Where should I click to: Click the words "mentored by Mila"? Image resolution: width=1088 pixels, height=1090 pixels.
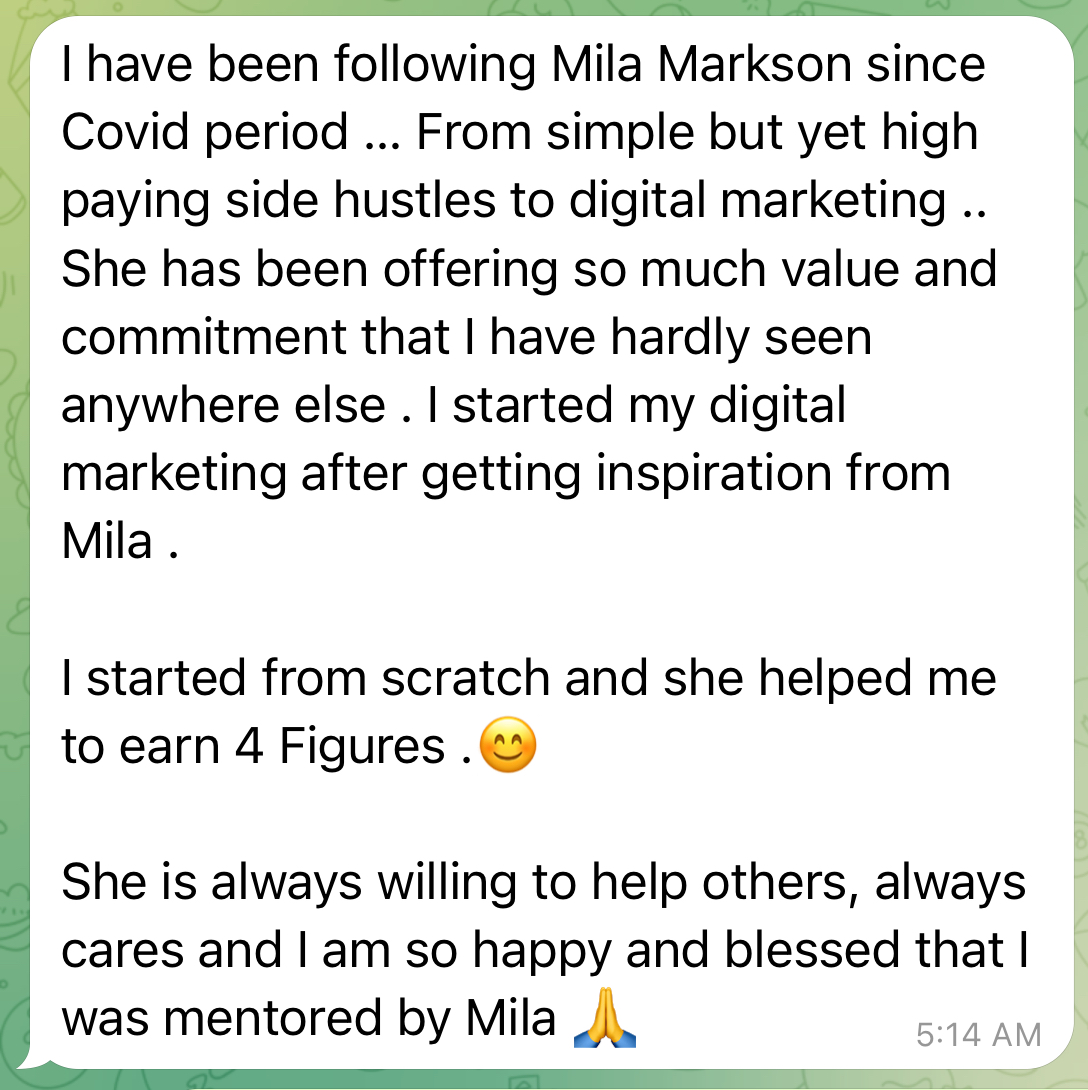359,1019
